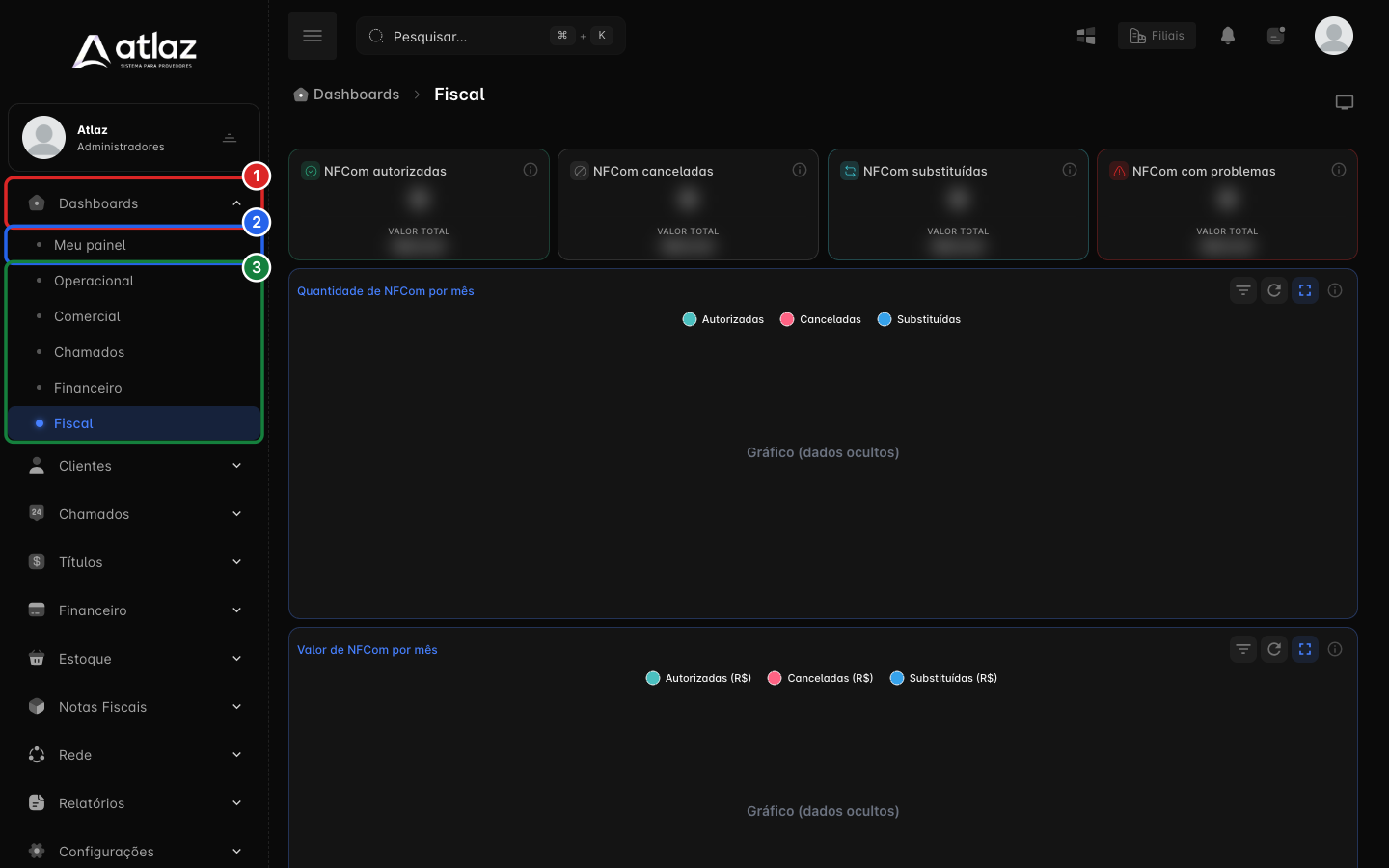Show info for NFCom canceladas card
Viewport: 1389px width, 868px height.
click(x=800, y=170)
